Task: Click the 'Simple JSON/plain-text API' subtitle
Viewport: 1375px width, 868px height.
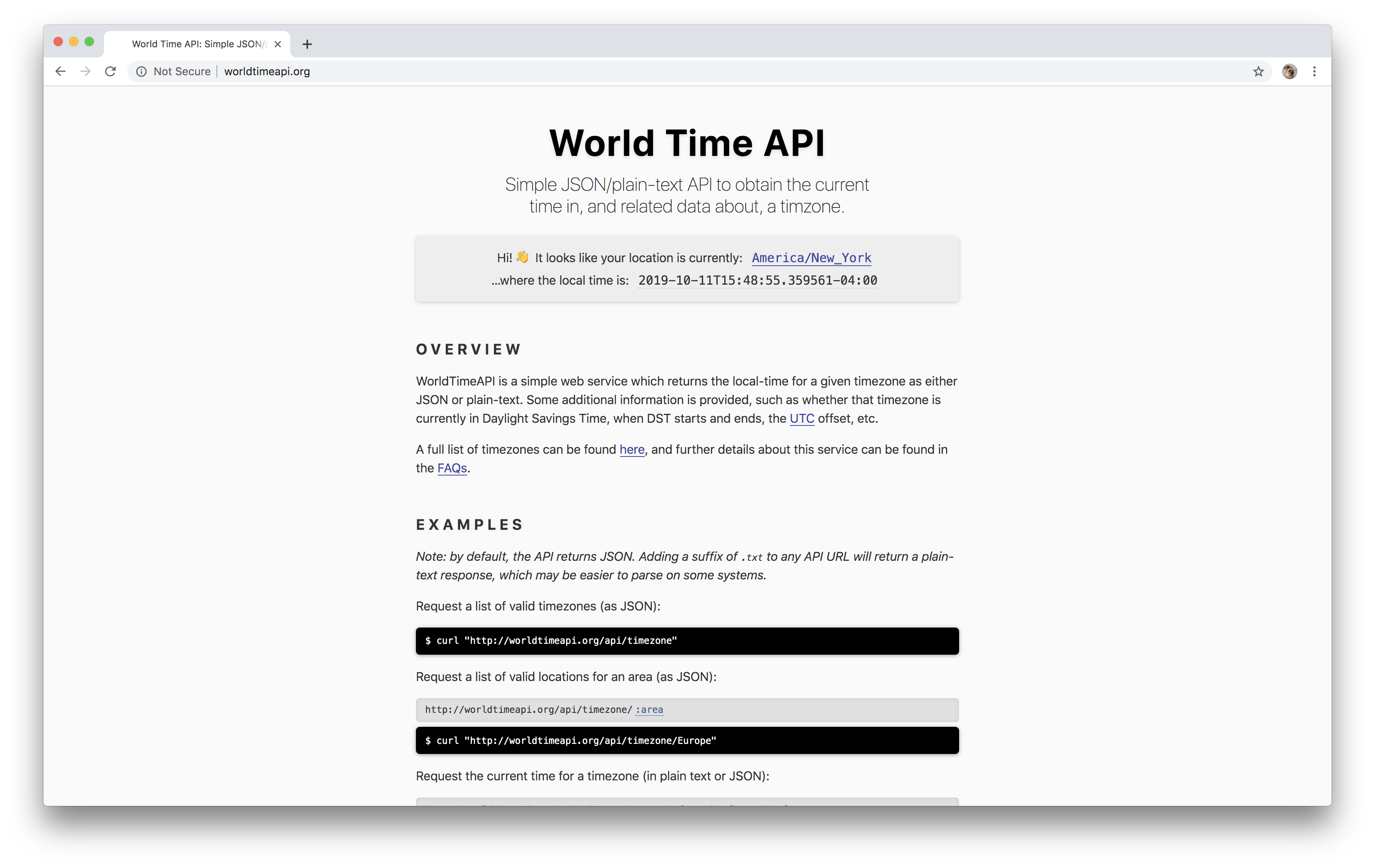Action: click(687, 195)
